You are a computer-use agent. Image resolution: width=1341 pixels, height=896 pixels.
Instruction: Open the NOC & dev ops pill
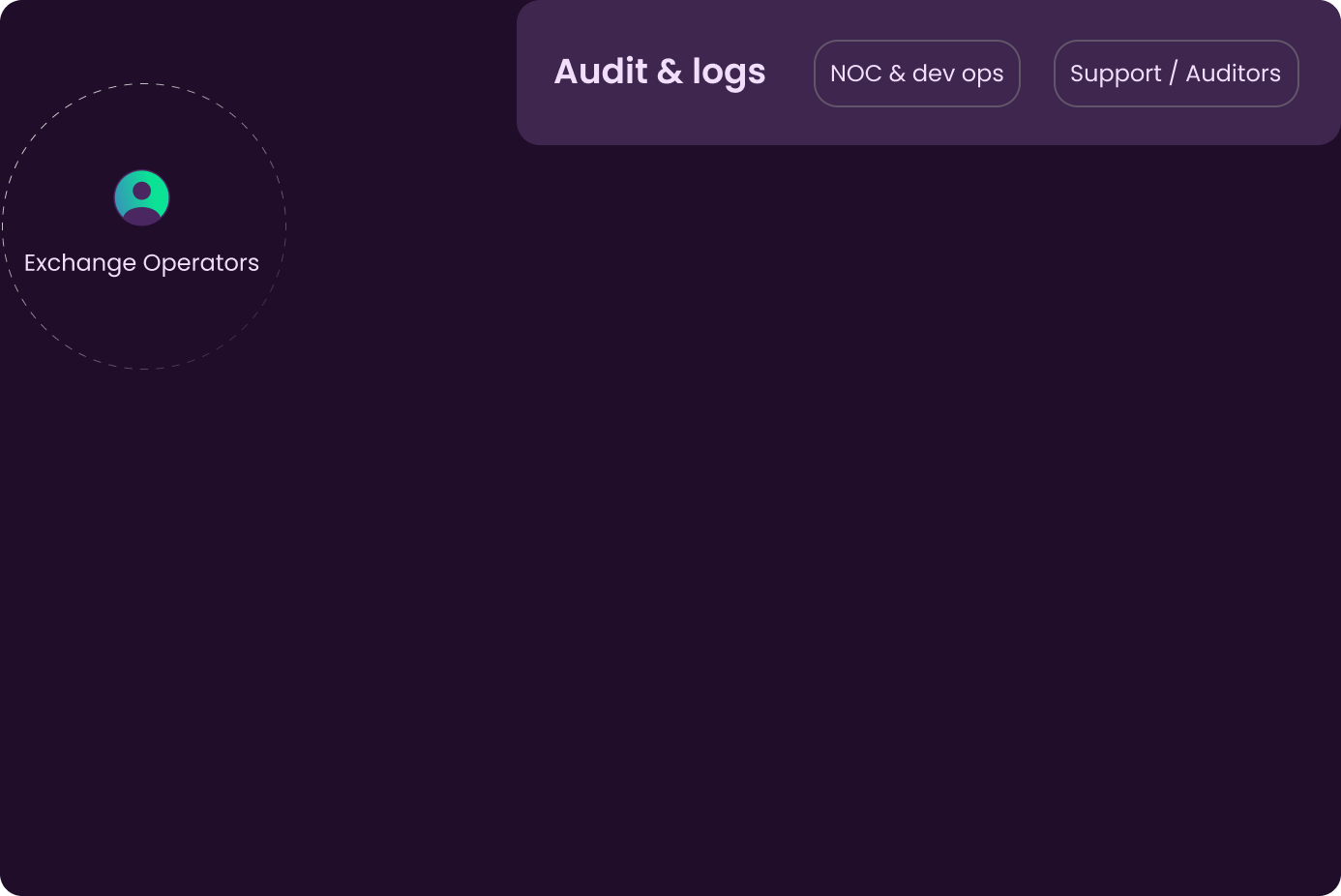[917, 74]
